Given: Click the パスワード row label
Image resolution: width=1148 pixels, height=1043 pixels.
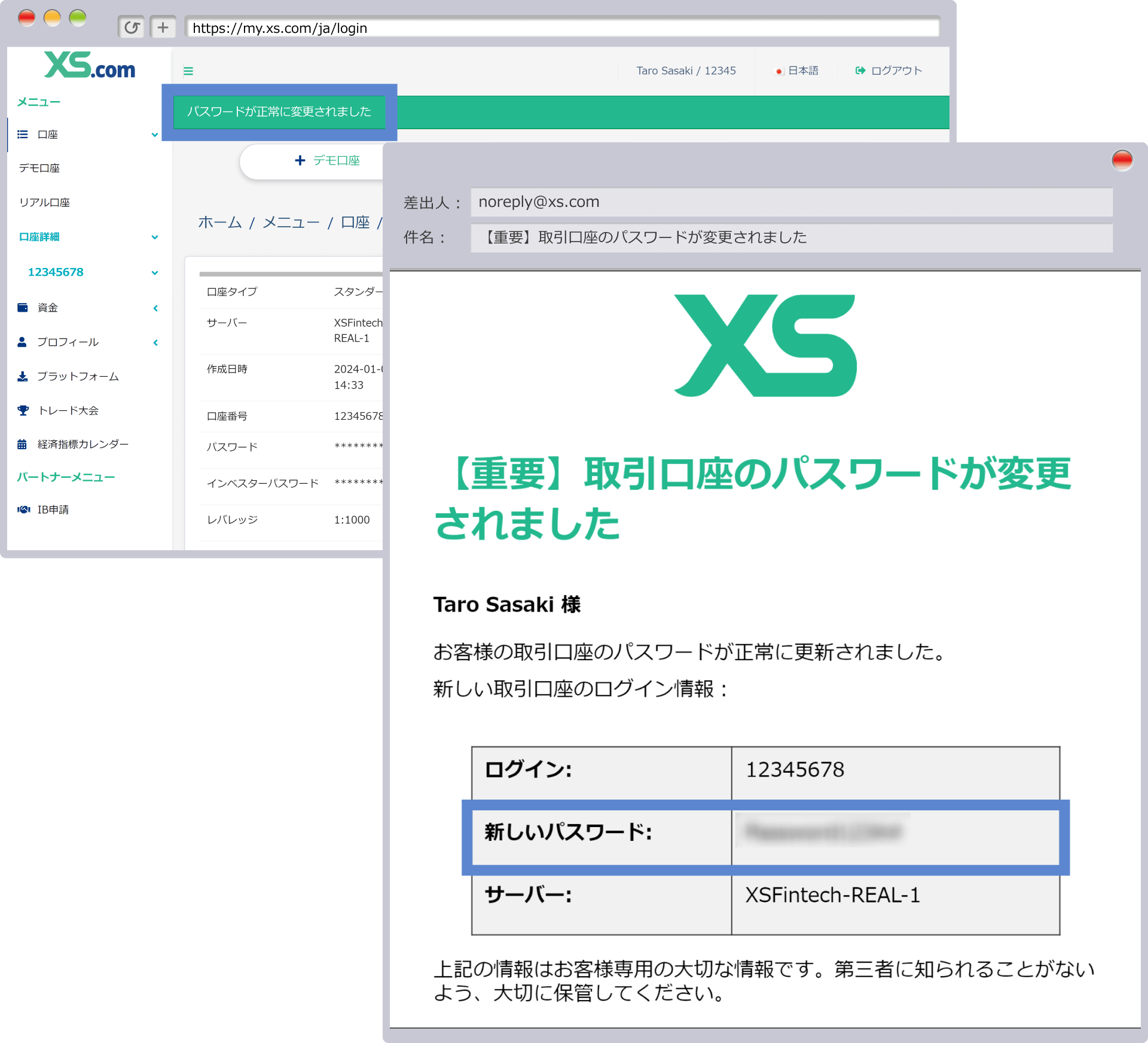Looking at the screenshot, I should (232, 447).
